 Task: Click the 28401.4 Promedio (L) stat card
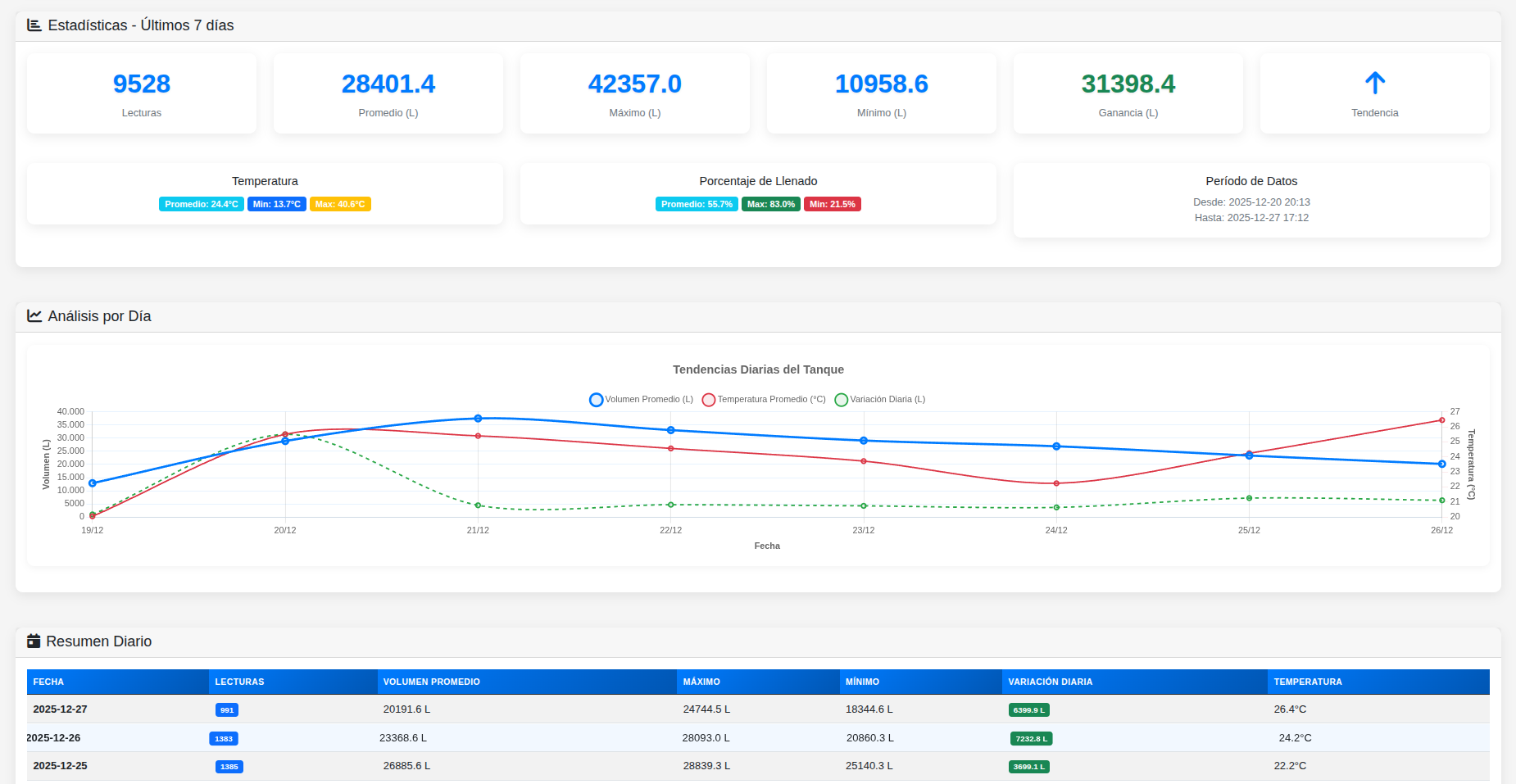coord(388,93)
